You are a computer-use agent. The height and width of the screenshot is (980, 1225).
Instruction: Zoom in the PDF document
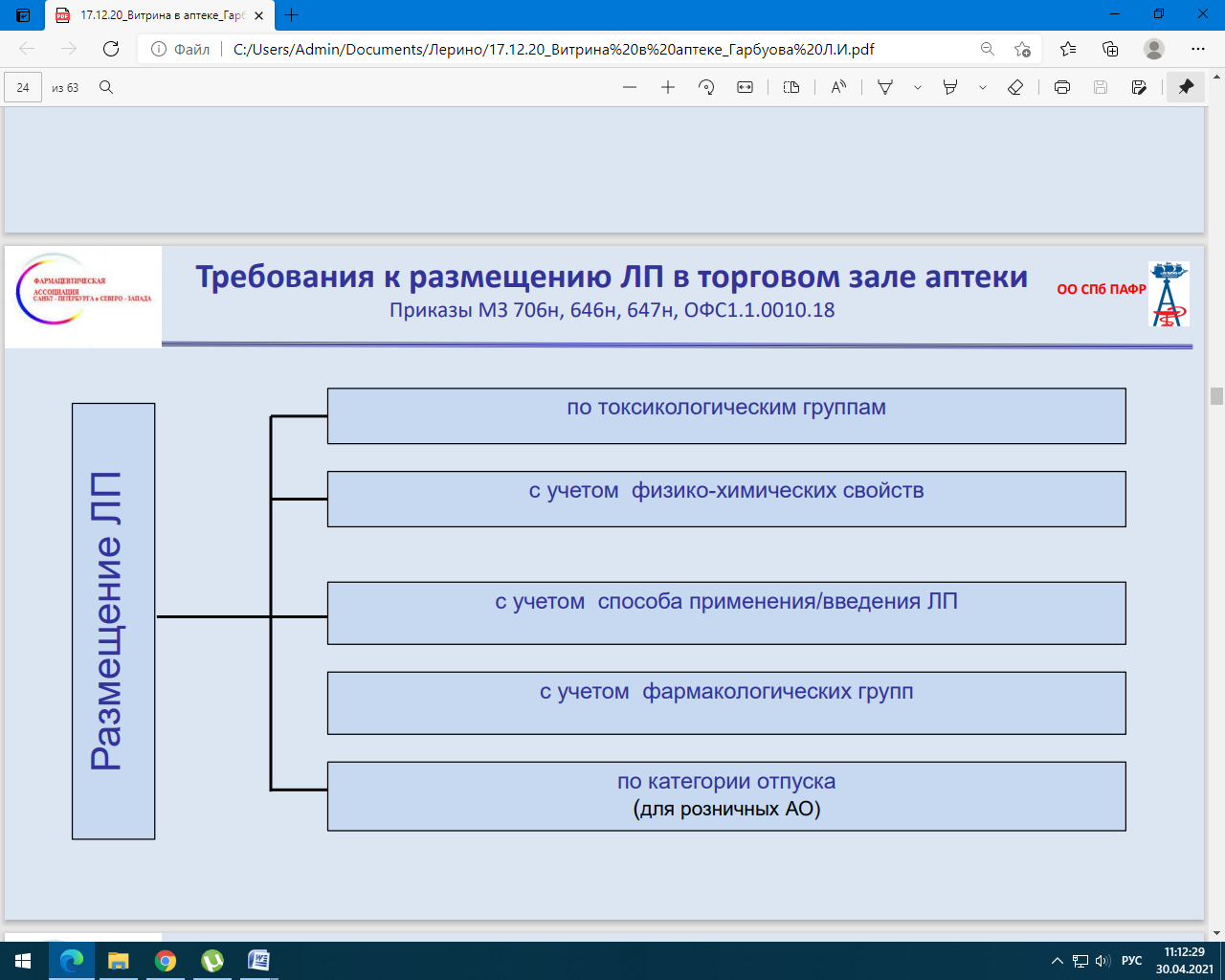point(668,87)
